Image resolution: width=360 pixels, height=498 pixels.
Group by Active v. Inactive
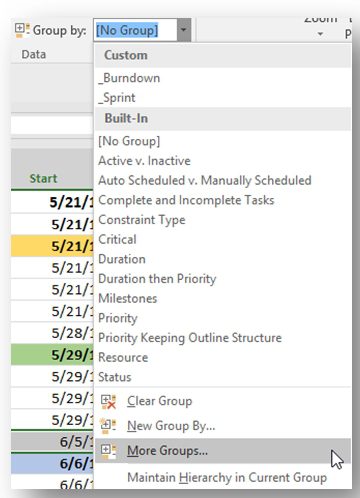click(144, 161)
